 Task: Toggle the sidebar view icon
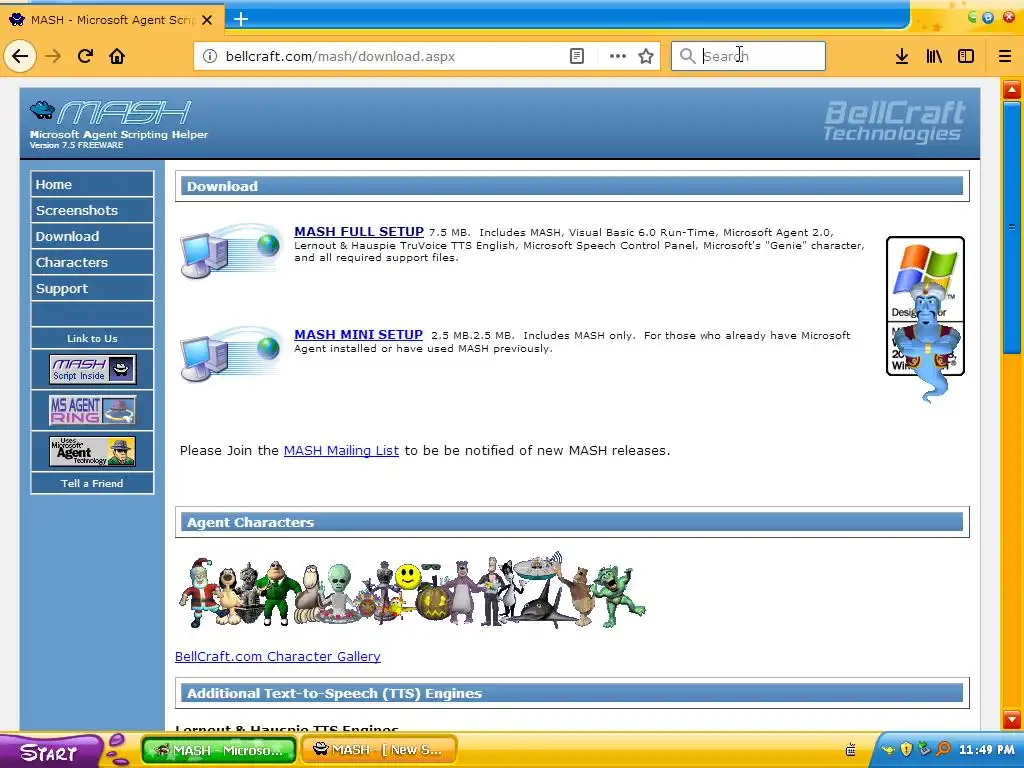pyautogui.click(x=966, y=56)
